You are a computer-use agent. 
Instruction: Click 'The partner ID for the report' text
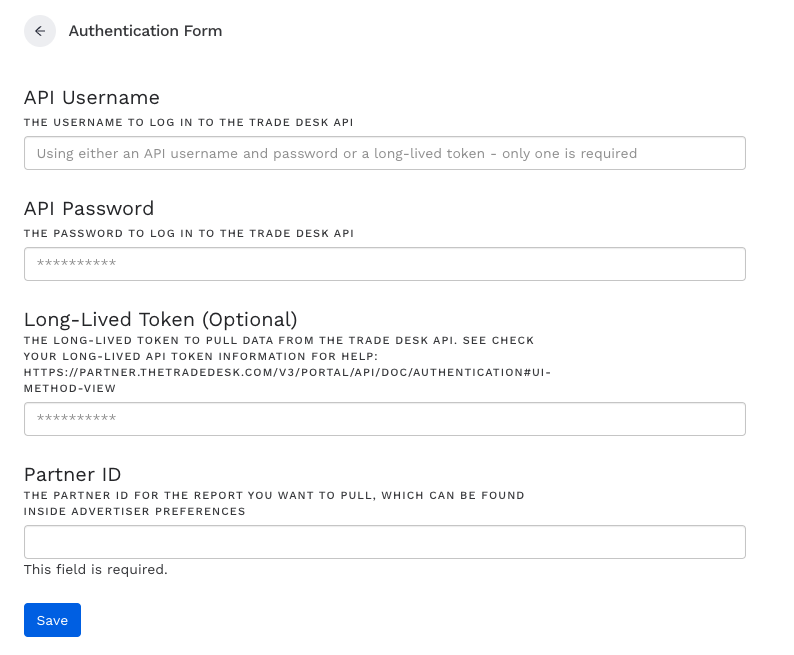[x=274, y=496]
